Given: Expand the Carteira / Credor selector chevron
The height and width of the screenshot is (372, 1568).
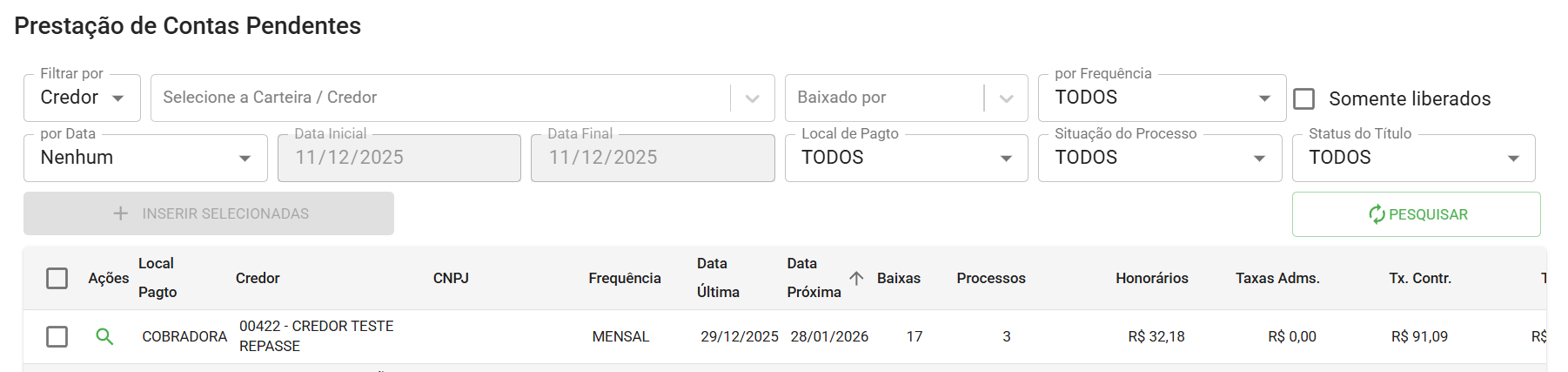Looking at the screenshot, I should pos(753,98).
